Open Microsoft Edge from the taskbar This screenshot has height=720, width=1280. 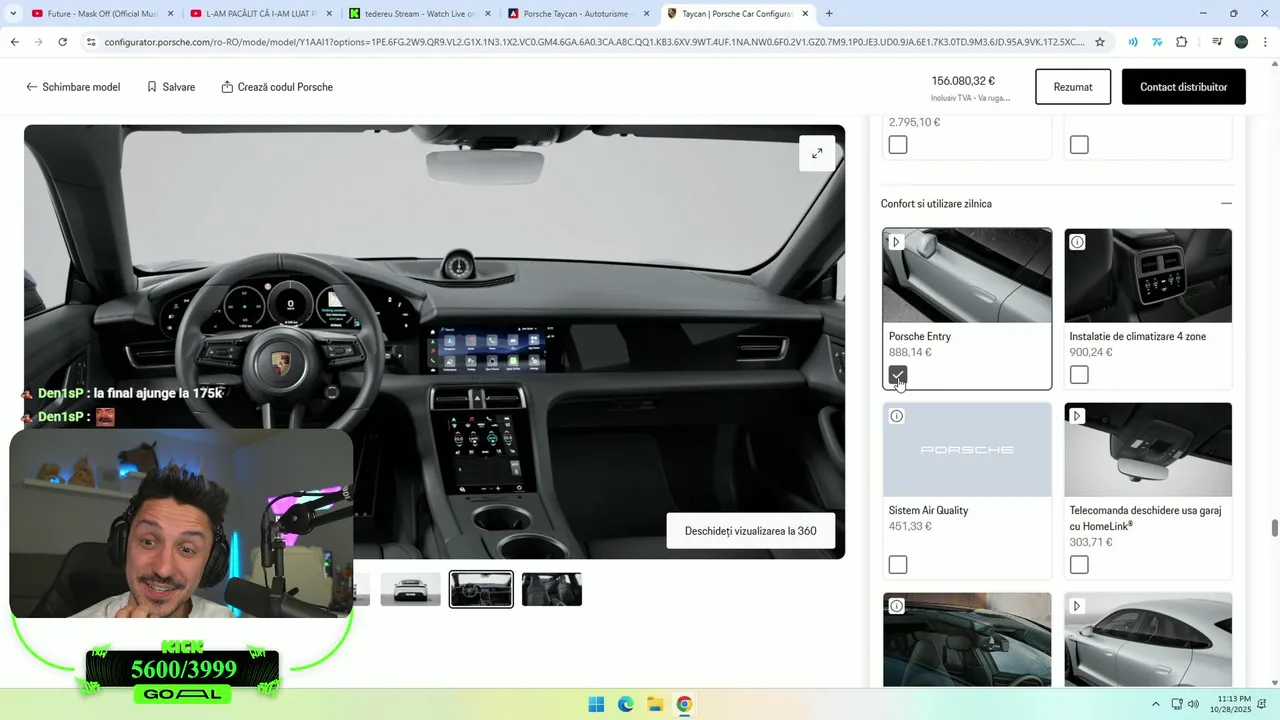tap(625, 704)
